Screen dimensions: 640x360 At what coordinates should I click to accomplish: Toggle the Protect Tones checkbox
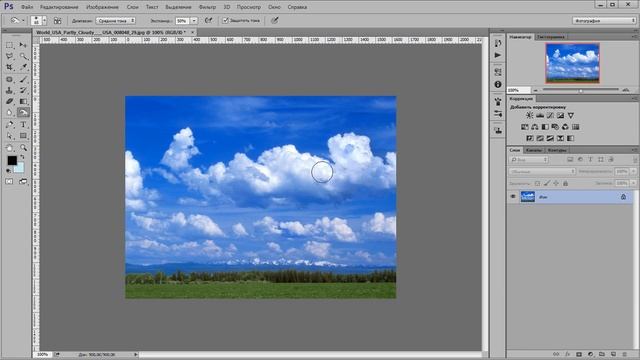point(225,20)
